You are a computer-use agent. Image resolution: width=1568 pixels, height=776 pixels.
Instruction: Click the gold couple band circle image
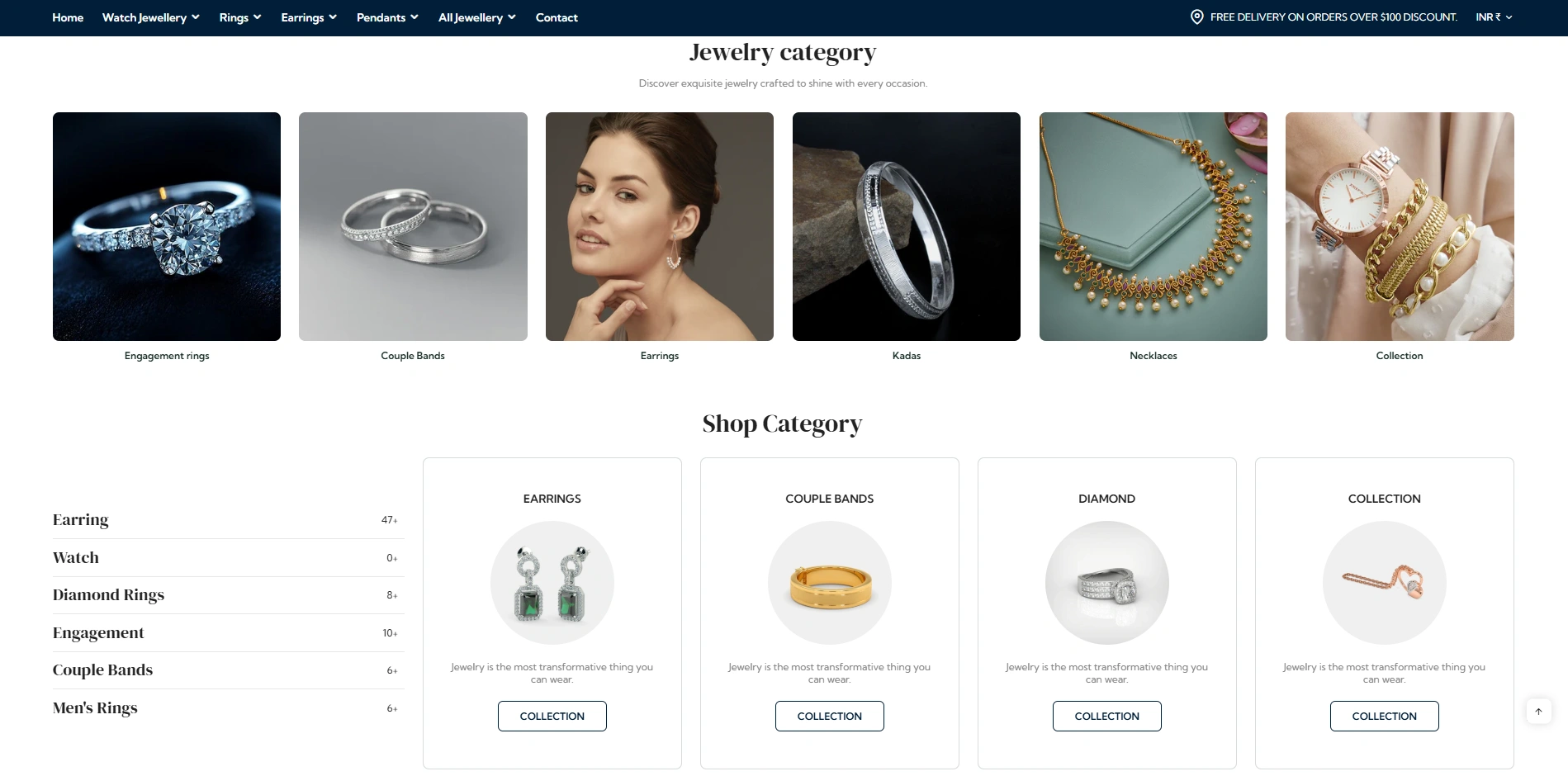[x=829, y=583]
